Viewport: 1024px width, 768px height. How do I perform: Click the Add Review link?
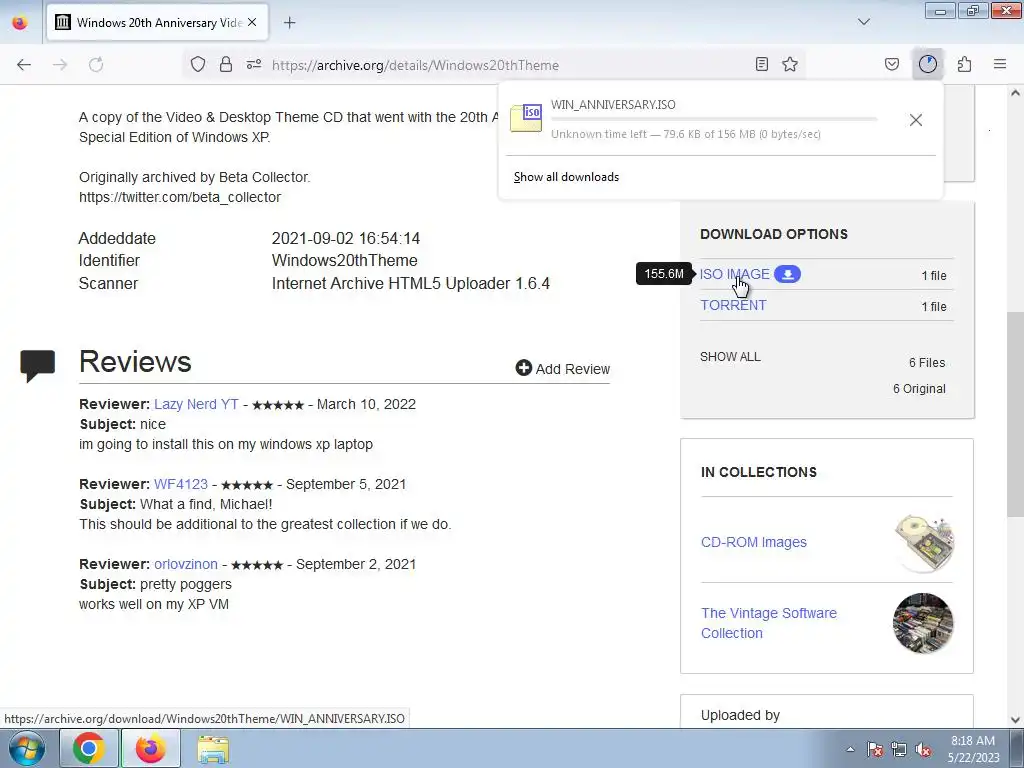pos(563,369)
